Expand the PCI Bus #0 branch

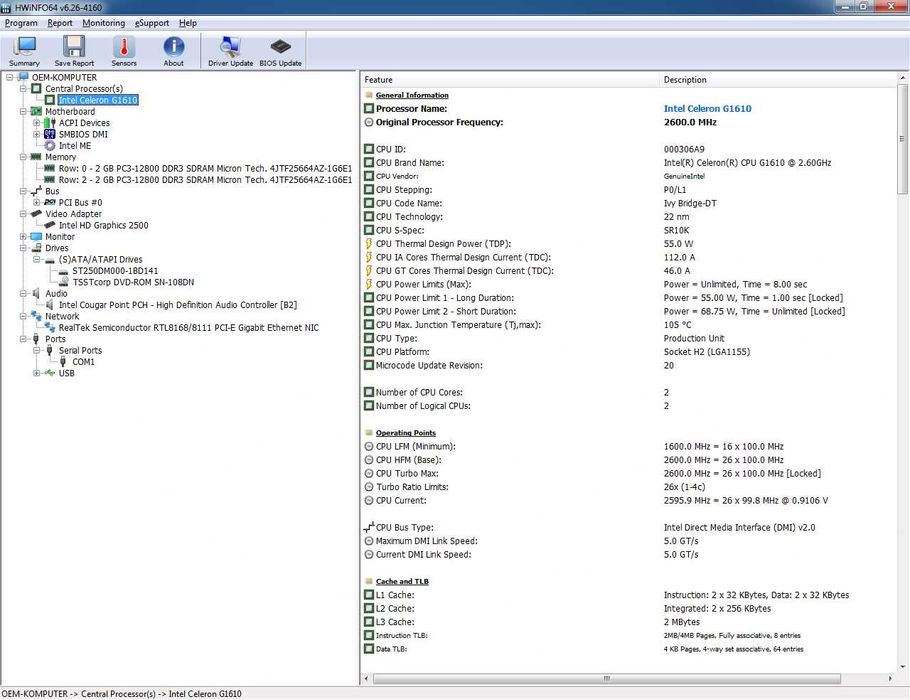coord(37,203)
